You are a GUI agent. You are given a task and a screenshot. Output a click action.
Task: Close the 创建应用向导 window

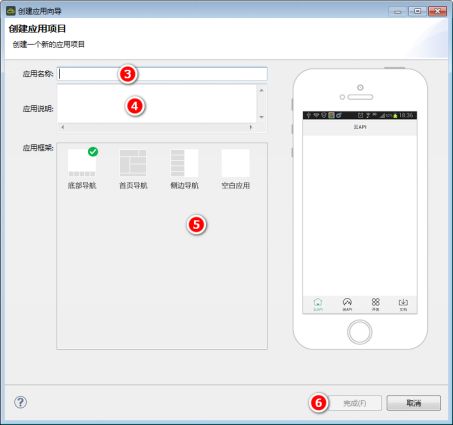pyautogui.click(x=438, y=11)
